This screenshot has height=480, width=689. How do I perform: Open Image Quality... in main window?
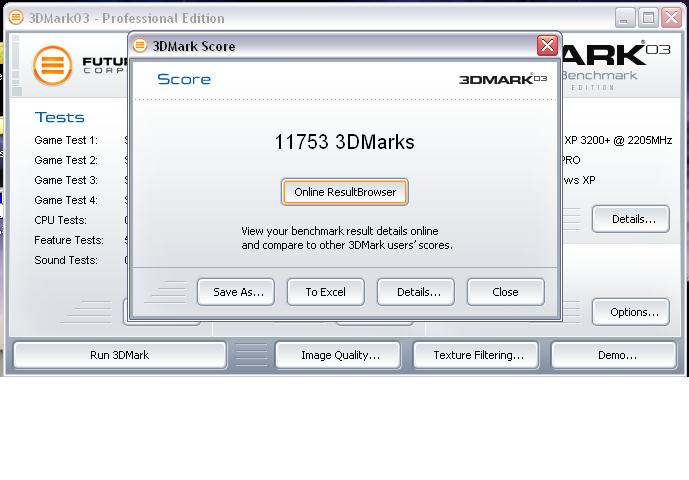click(338, 355)
